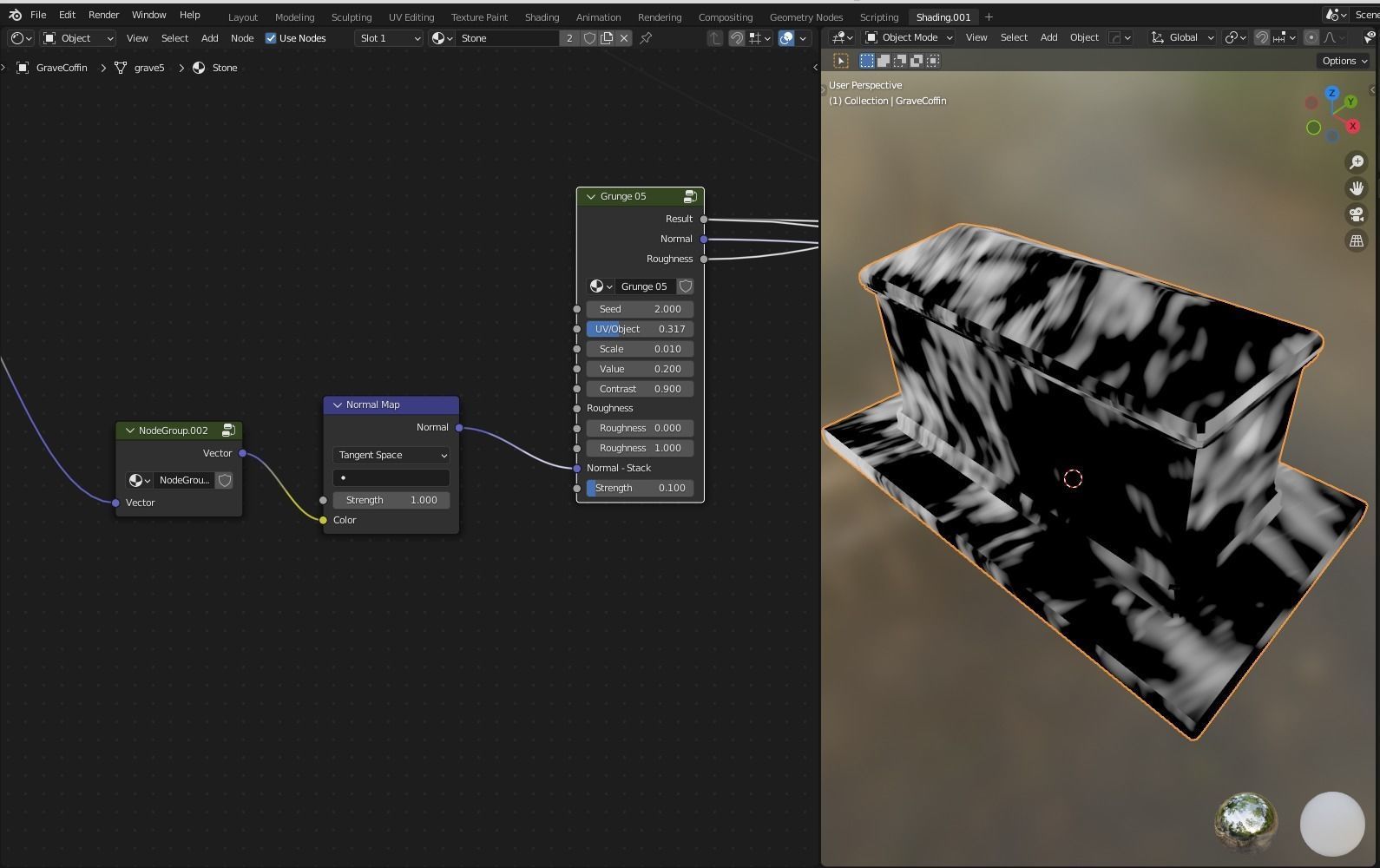Open the Render menu

click(x=103, y=16)
